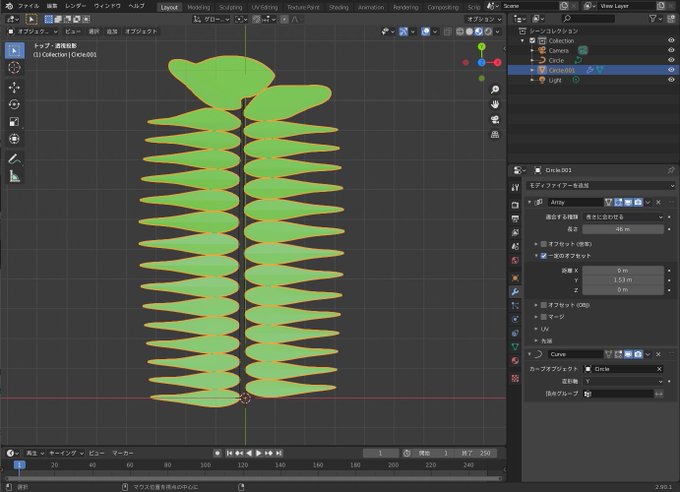The height and width of the screenshot is (492, 680).
Task: Open the Scene properties tab icon
Action: tap(515, 246)
